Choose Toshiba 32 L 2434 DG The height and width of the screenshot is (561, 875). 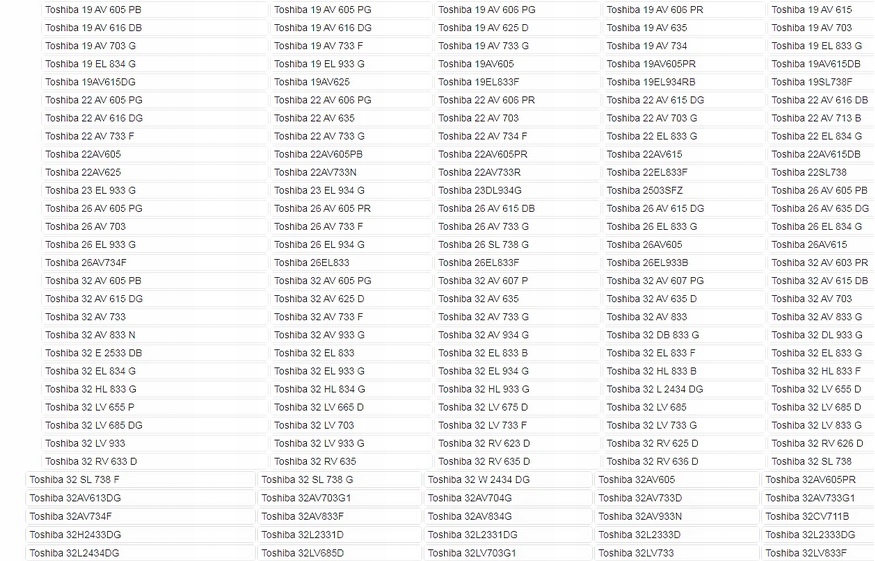654,389
